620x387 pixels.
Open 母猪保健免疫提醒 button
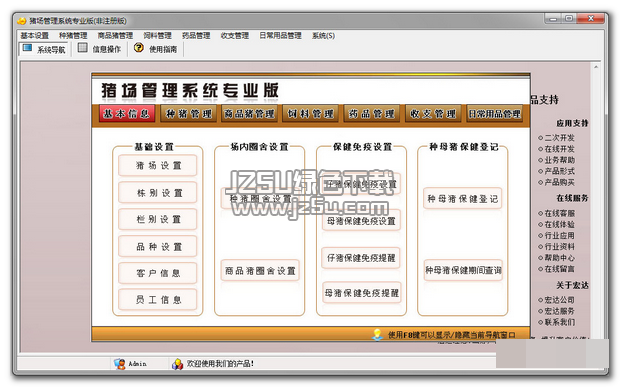coord(361,293)
